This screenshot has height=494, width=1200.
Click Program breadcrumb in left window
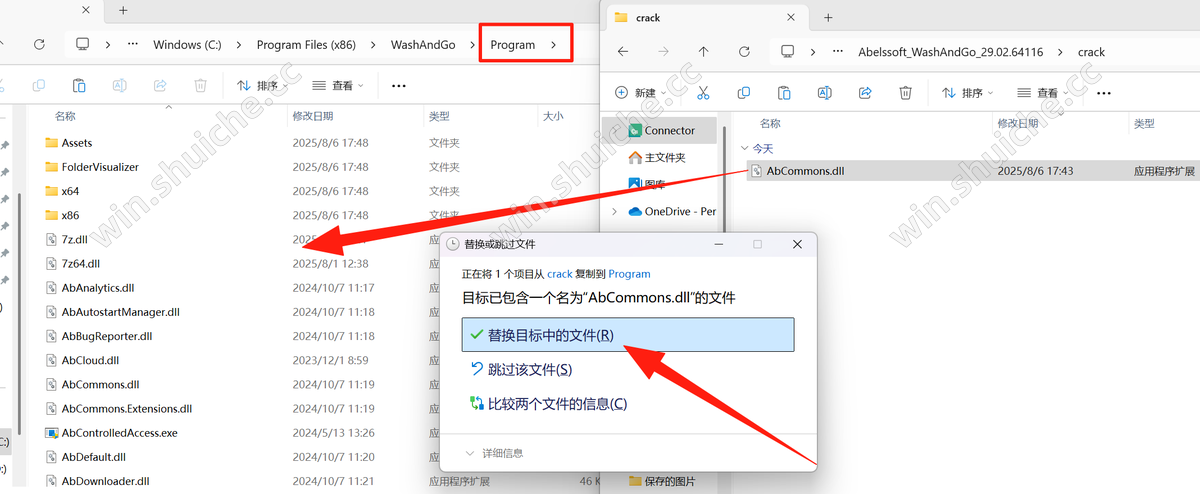click(513, 45)
